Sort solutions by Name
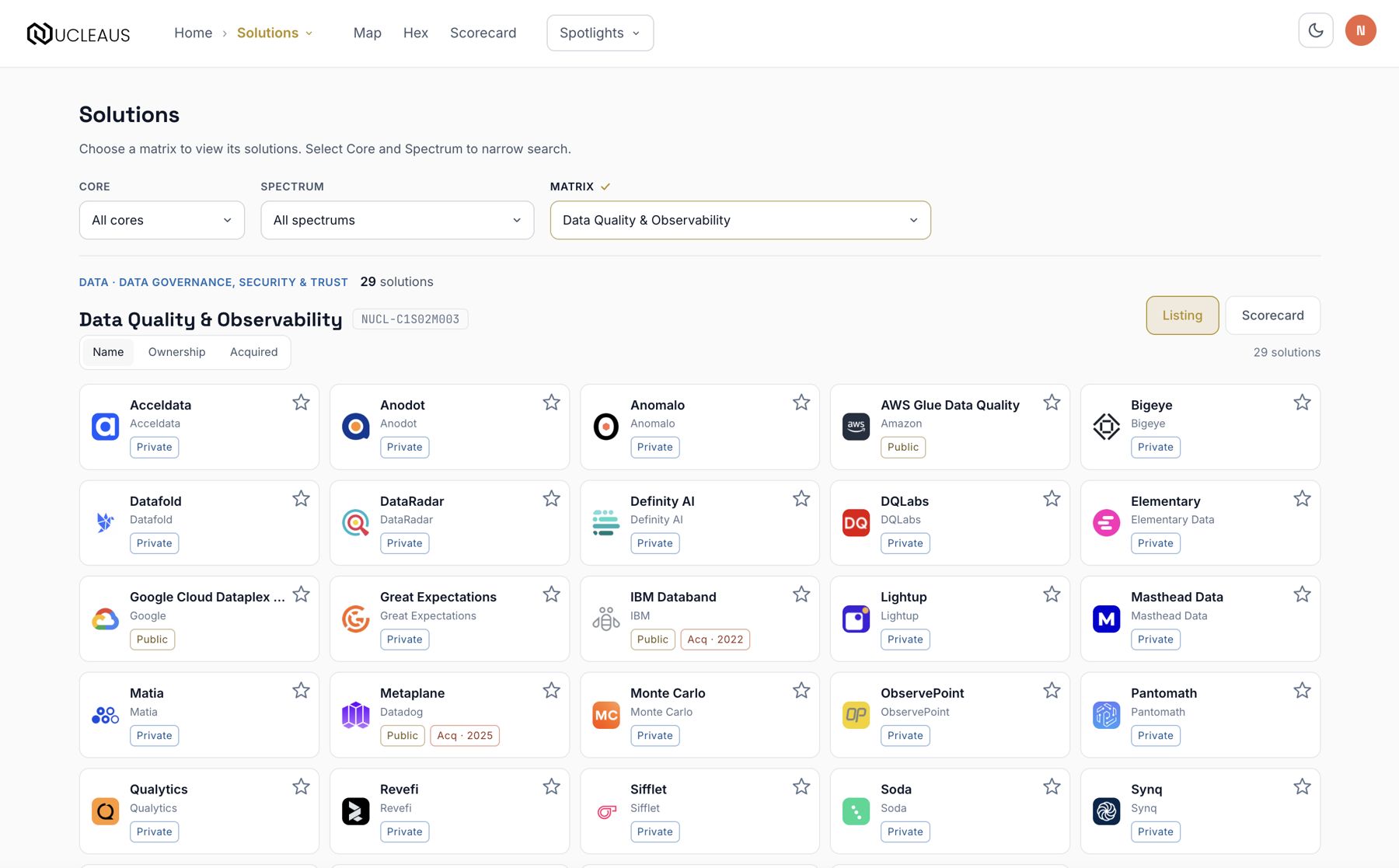The width and height of the screenshot is (1399, 868). click(108, 353)
